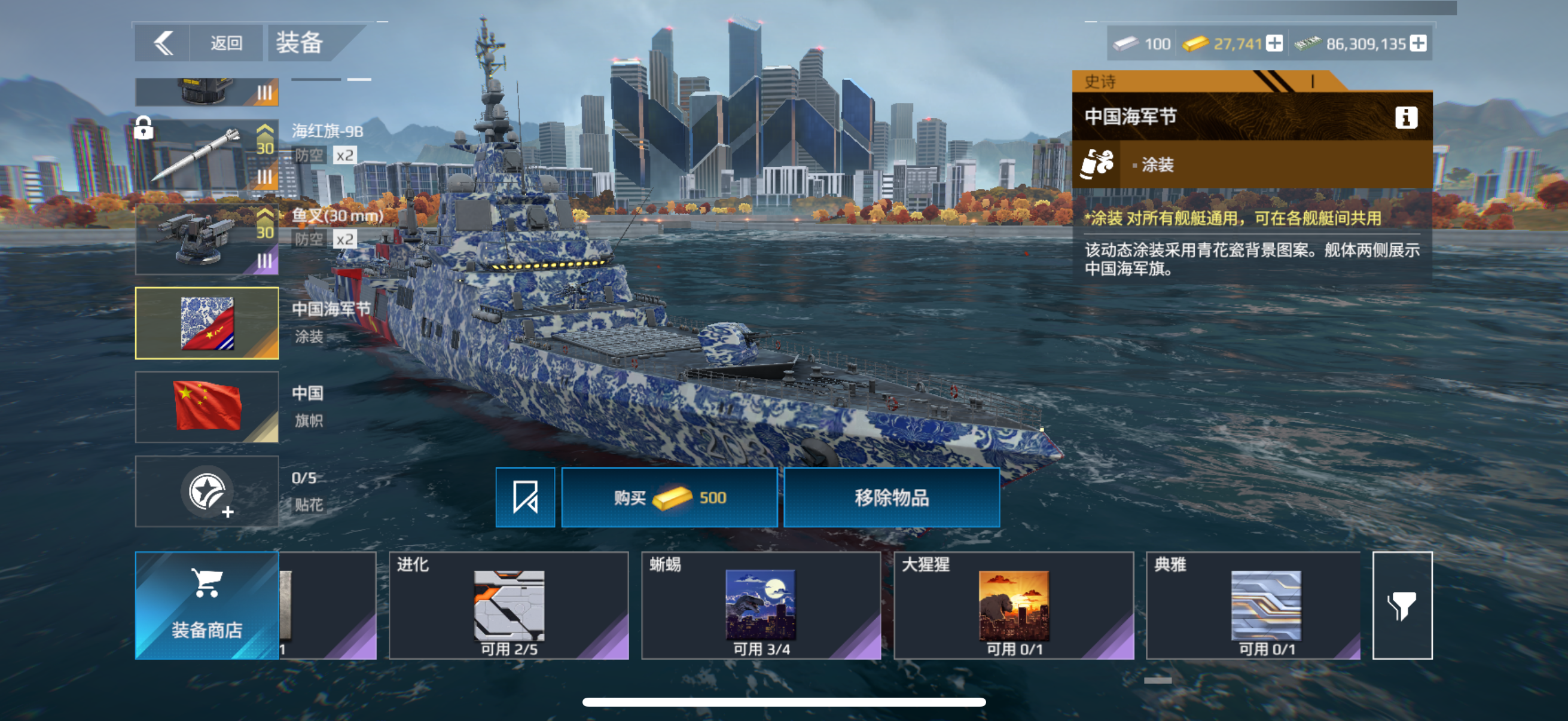Select the 海红旗-9B missile slot
The image size is (1568, 721).
(x=207, y=155)
